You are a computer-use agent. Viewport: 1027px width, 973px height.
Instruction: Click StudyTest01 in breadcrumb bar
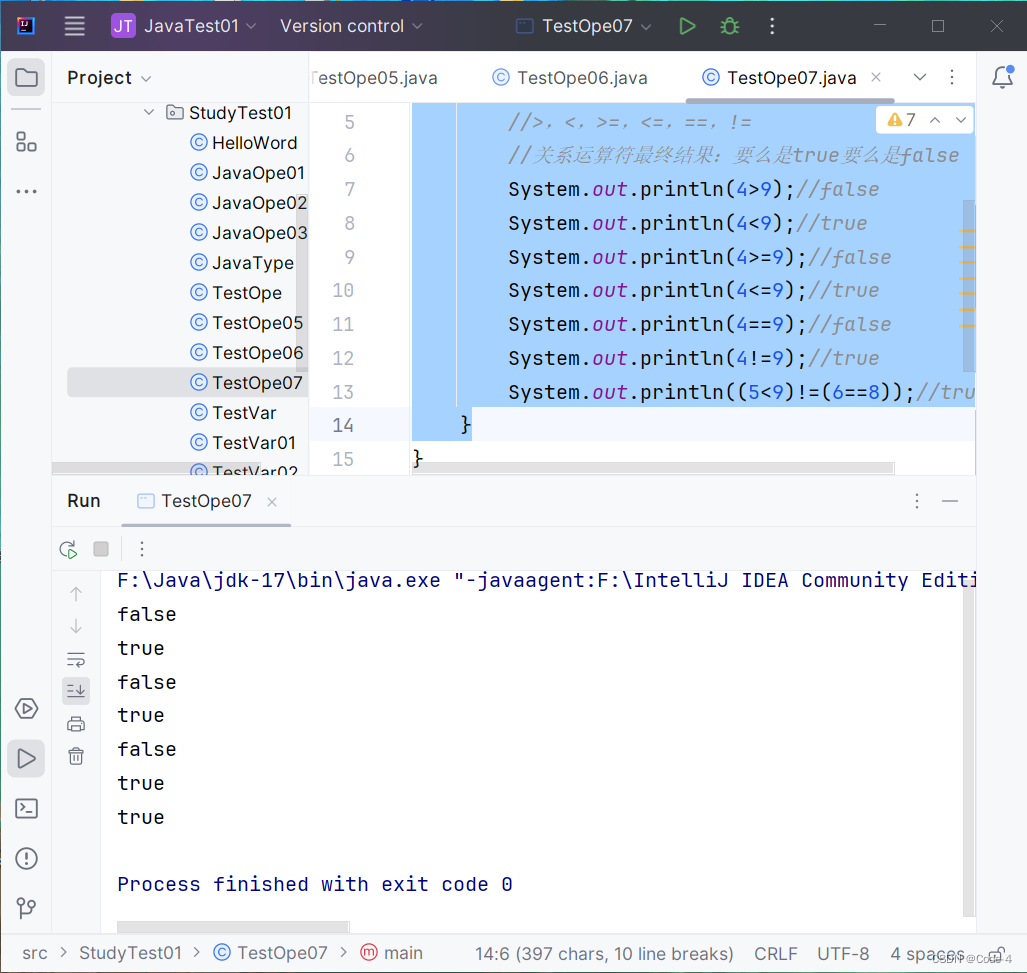click(130, 953)
